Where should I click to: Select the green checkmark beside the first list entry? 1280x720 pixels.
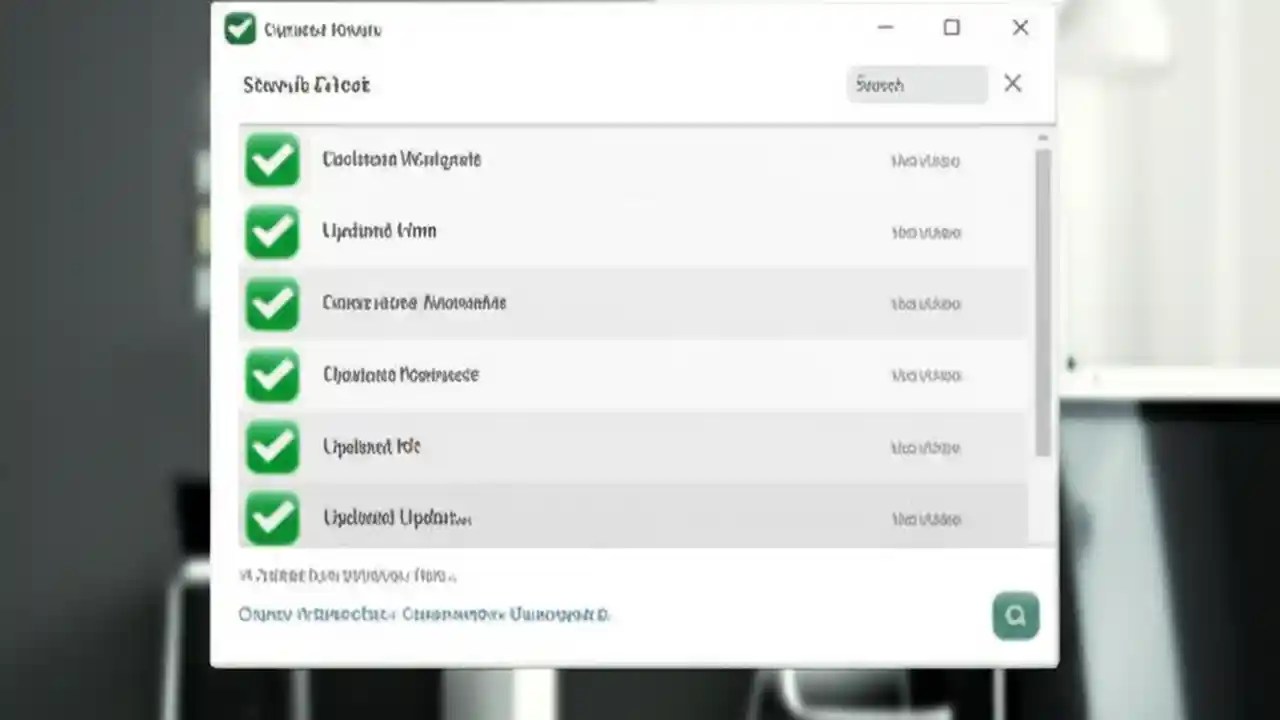pos(272,160)
